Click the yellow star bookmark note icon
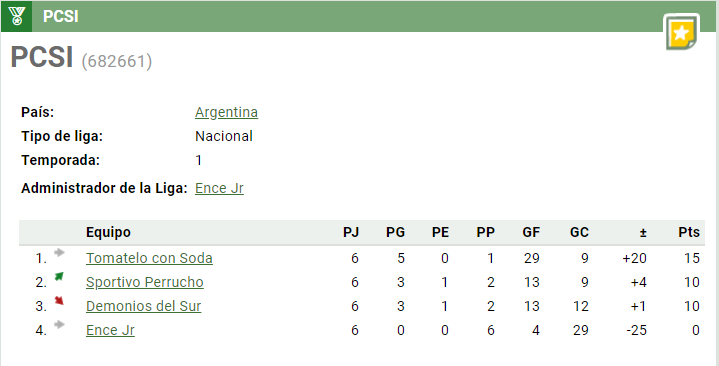 pyautogui.click(x=681, y=32)
